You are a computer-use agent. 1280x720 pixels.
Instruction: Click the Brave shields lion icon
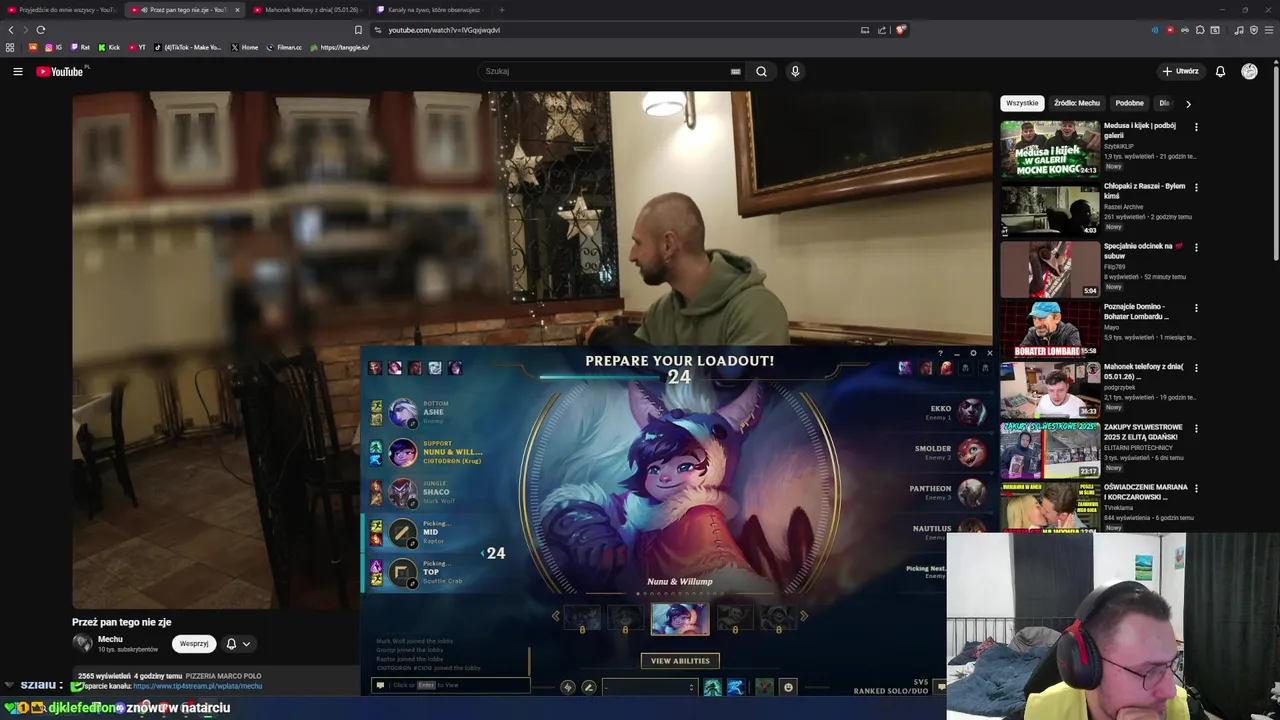[x=900, y=30]
